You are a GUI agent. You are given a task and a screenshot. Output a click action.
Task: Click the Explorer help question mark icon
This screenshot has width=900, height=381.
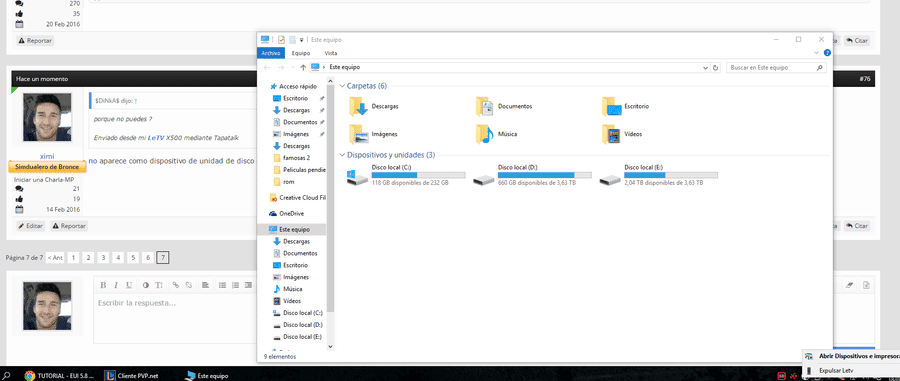tap(827, 53)
